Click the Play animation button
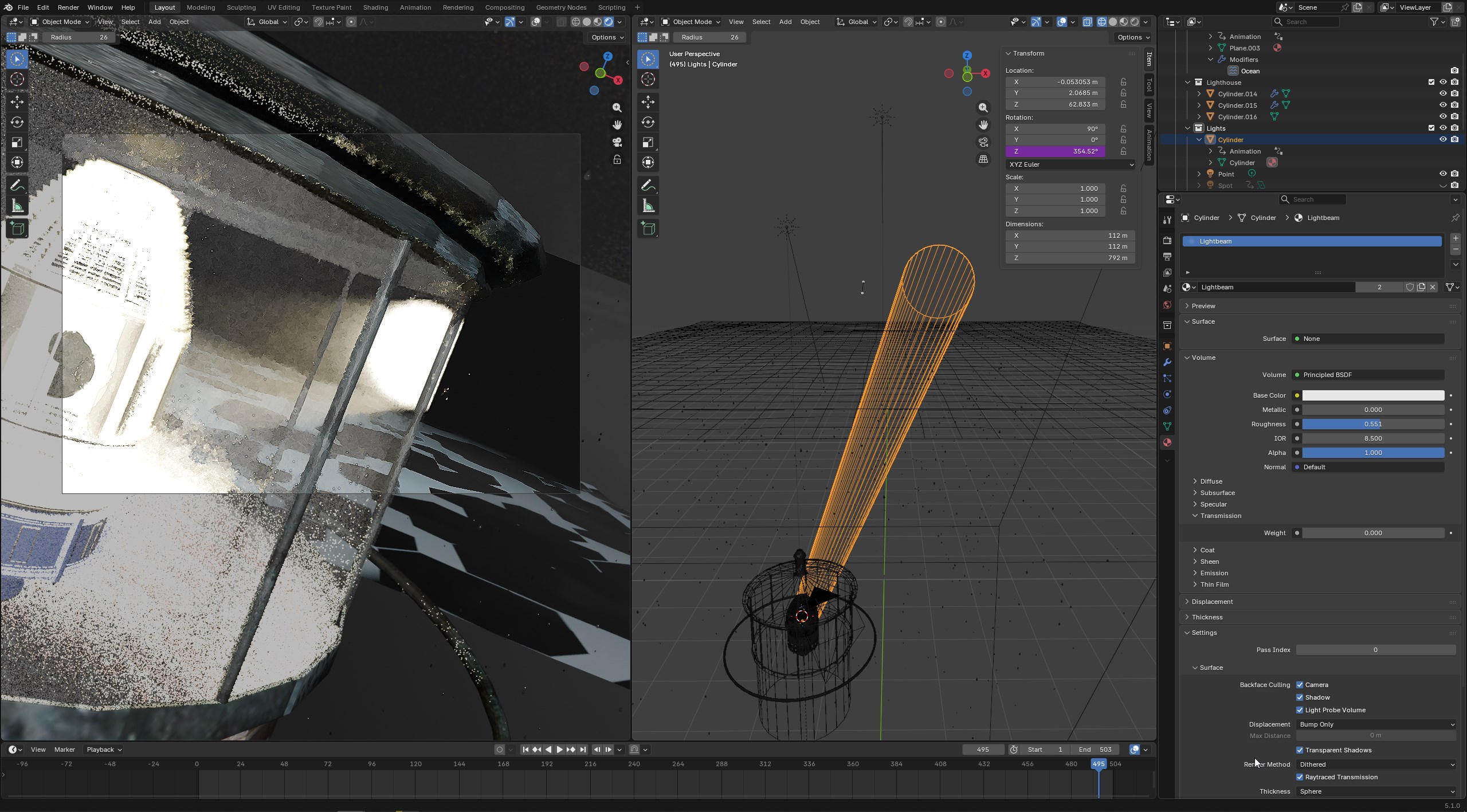Image resolution: width=1467 pixels, height=812 pixels. [560, 750]
